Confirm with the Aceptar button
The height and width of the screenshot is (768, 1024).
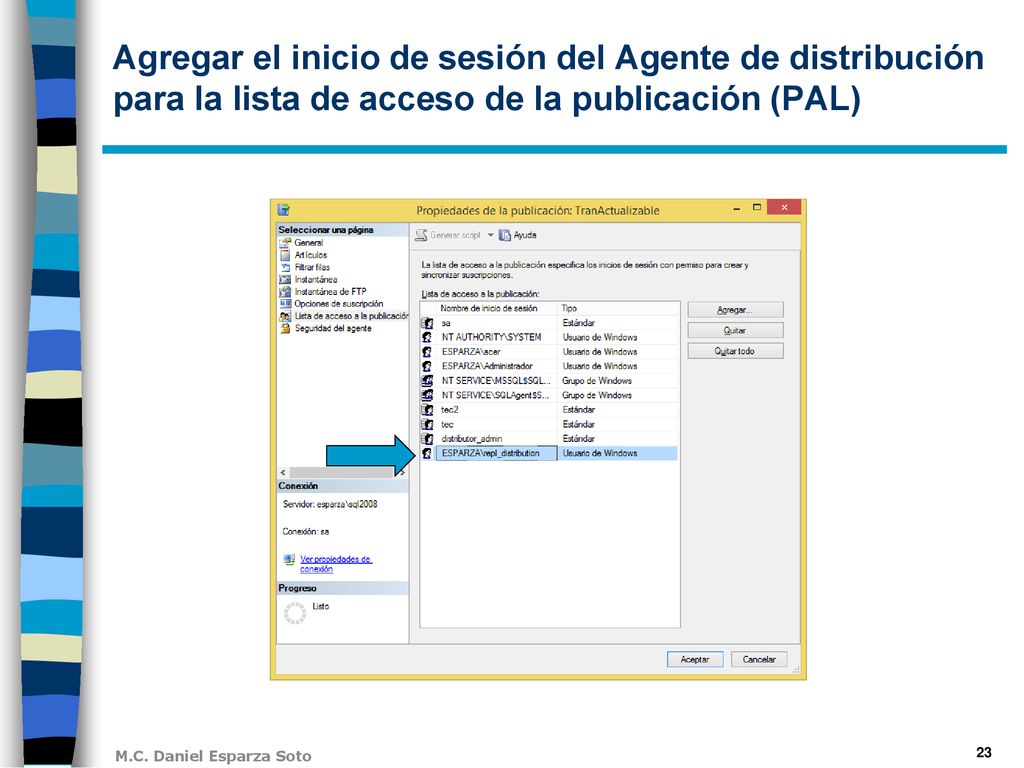[695, 660]
